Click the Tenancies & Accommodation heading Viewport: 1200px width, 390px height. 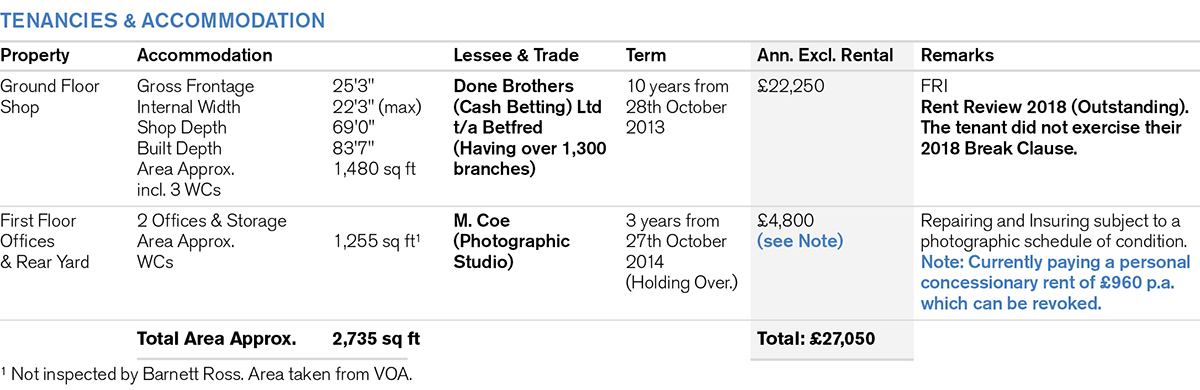pyautogui.click(x=163, y=20)
